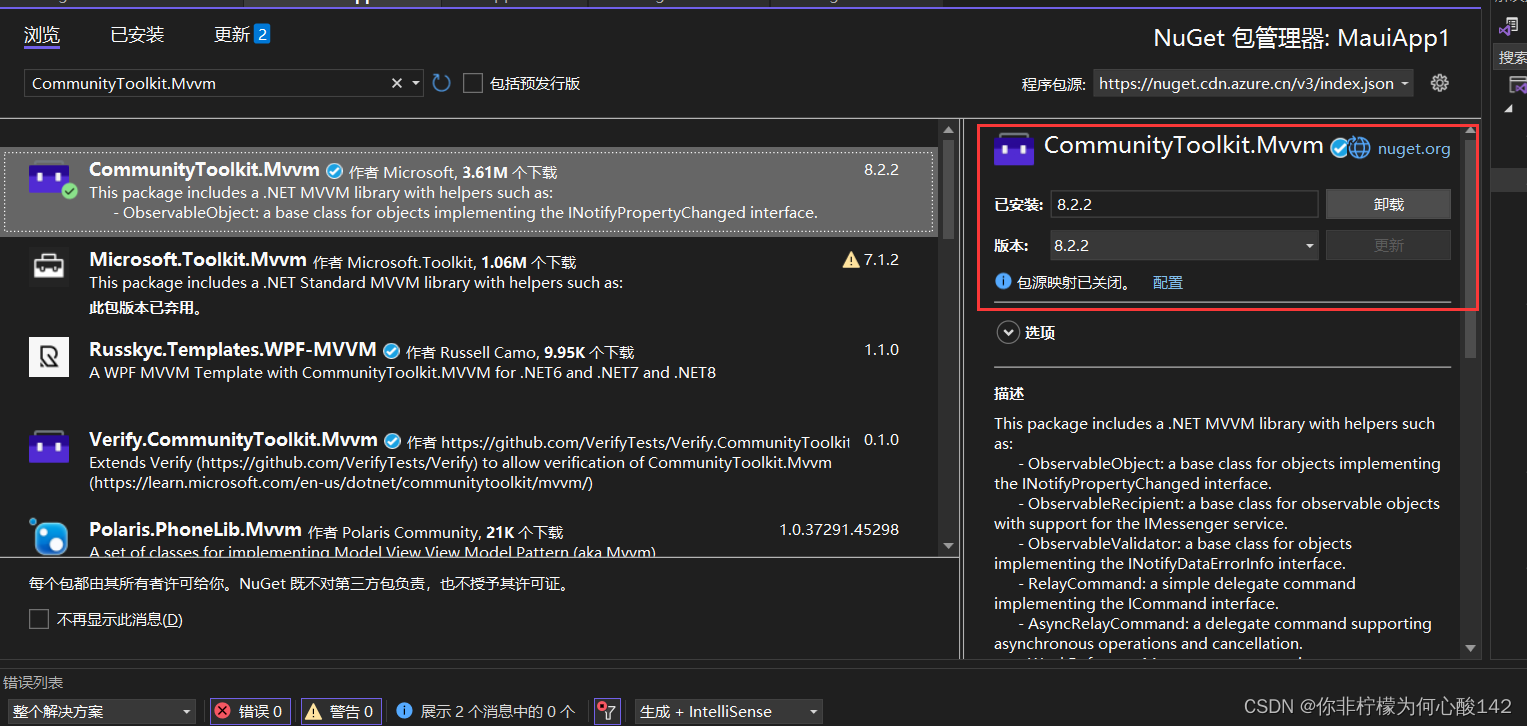1527x726 pixels.
Task: Open the 版本 version dropdown
Action: 1184,245
